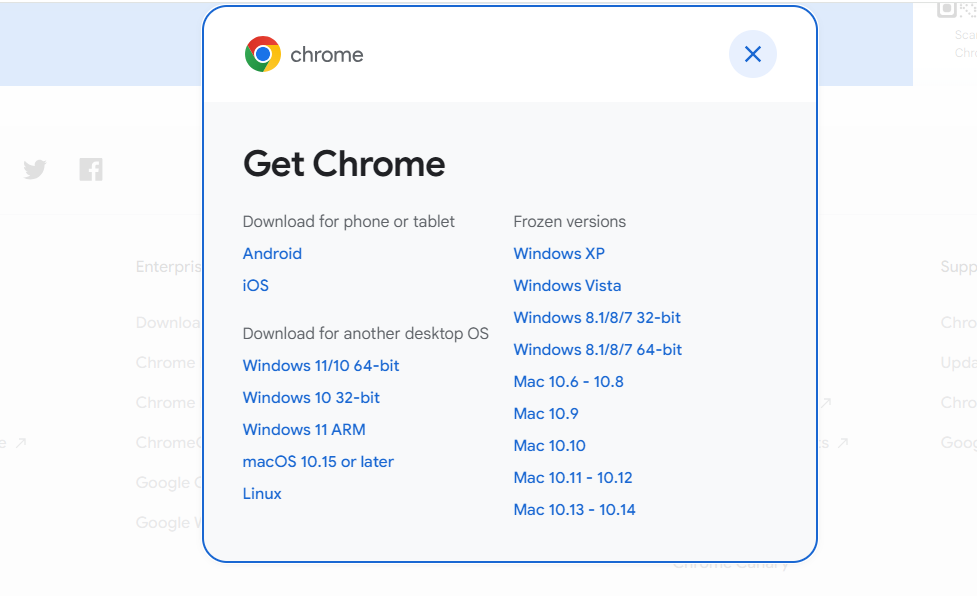Select Windows 10 32-bit download
The width and height of the screenshot is (977, 596).
click(x=311, y=398)
